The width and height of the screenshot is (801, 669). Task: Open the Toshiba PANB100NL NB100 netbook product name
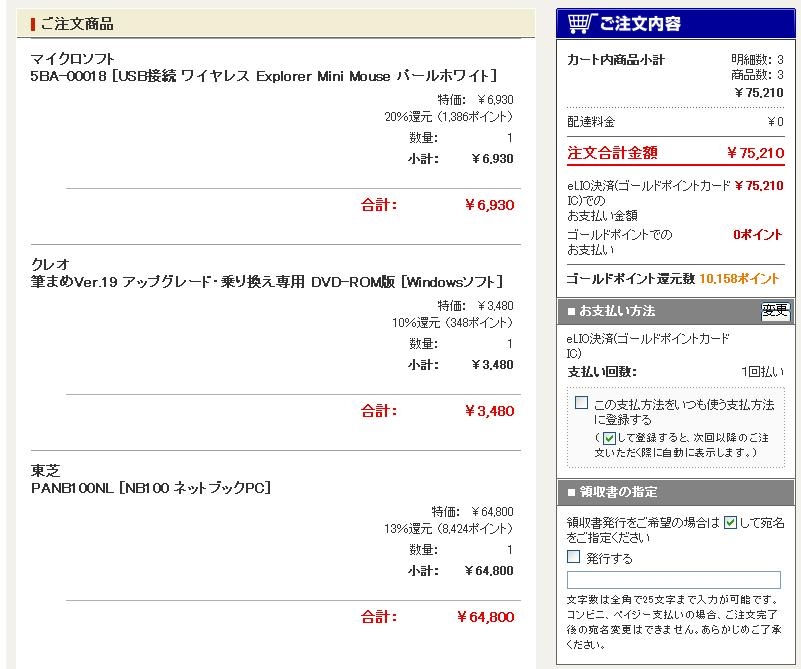click(150, 488)
